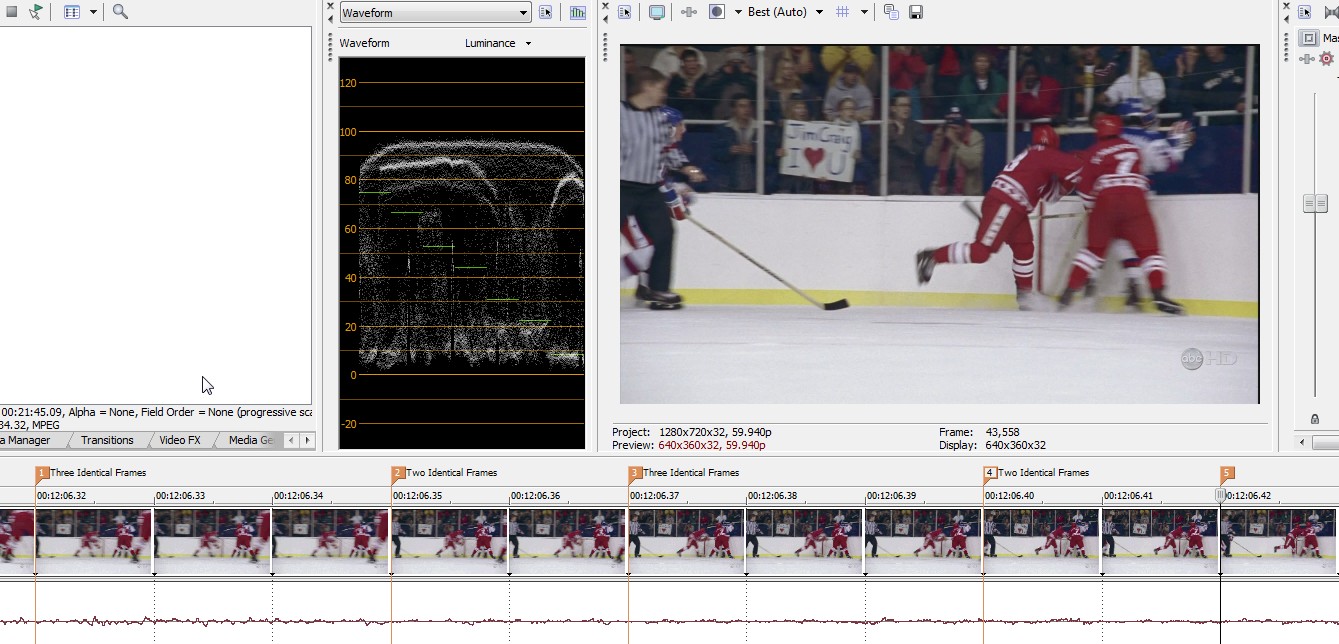The image size is (1339, 644).
Task: Close the Video Preview panel
Action: click(606, 6)
